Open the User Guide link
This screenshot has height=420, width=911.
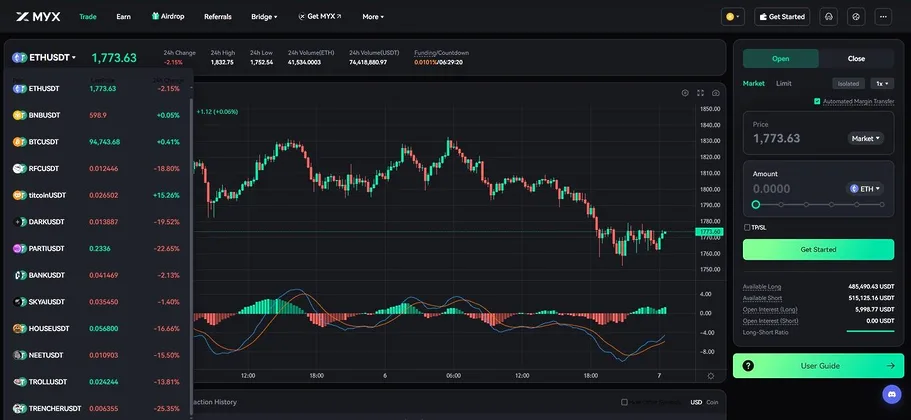coord(818,366)
